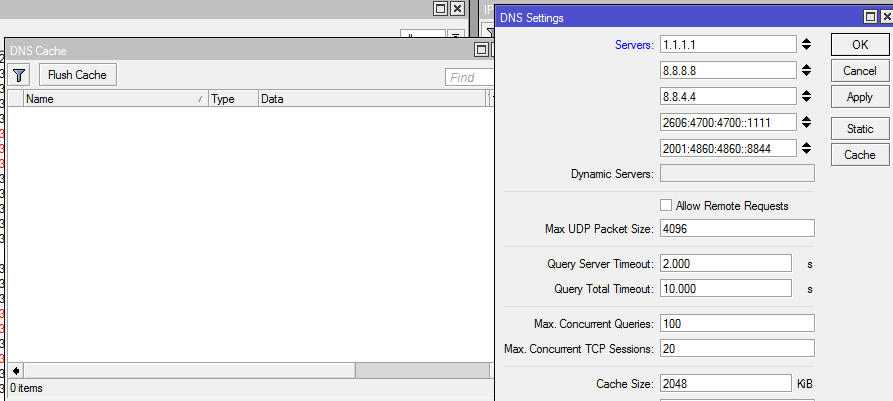Click the down arrow beside the 8.8.8.8 server
893x401 pixels.
[x=806, y=74]
